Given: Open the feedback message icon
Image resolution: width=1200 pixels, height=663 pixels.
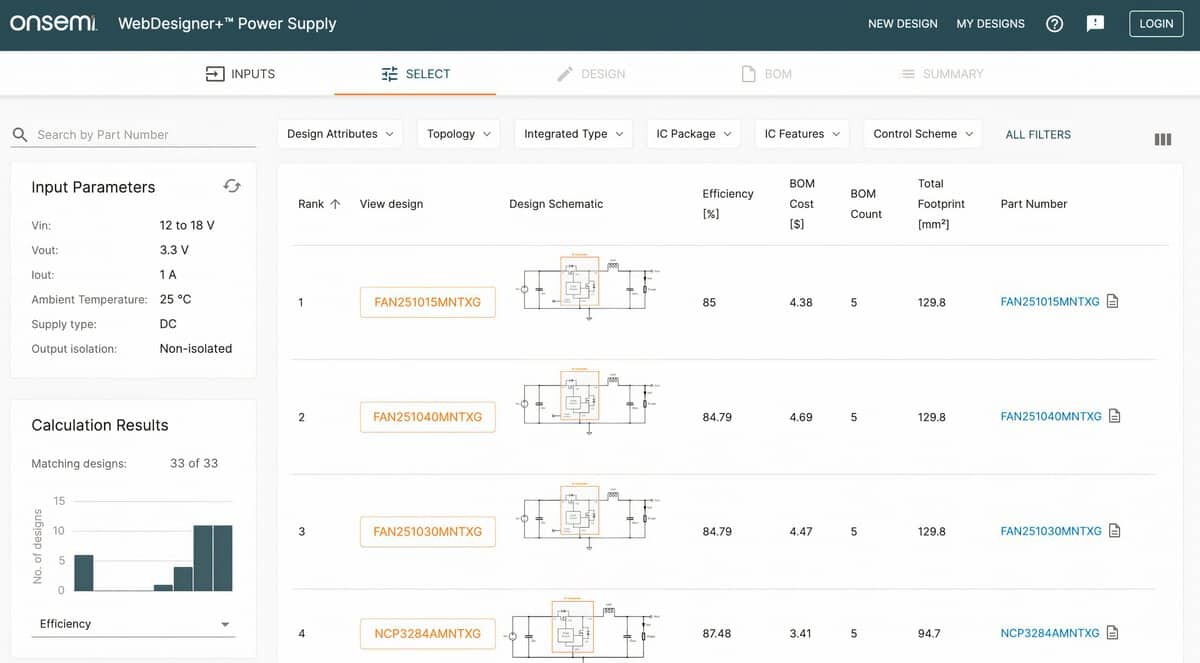Looking at the screenshot, I should [1095, 23].
